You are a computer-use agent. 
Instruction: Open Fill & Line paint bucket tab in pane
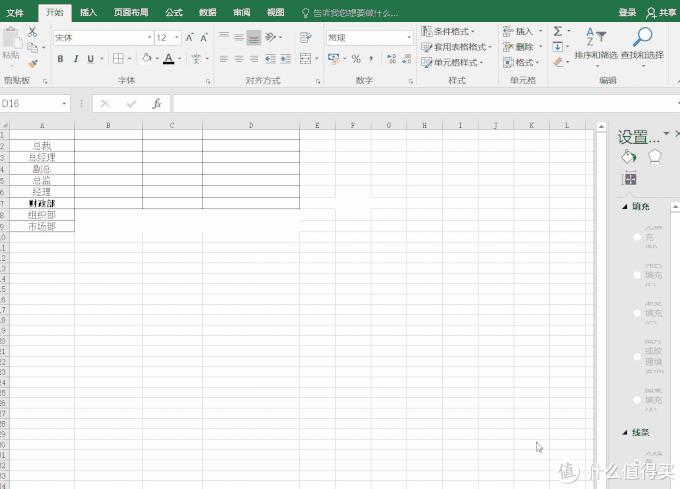628,156
